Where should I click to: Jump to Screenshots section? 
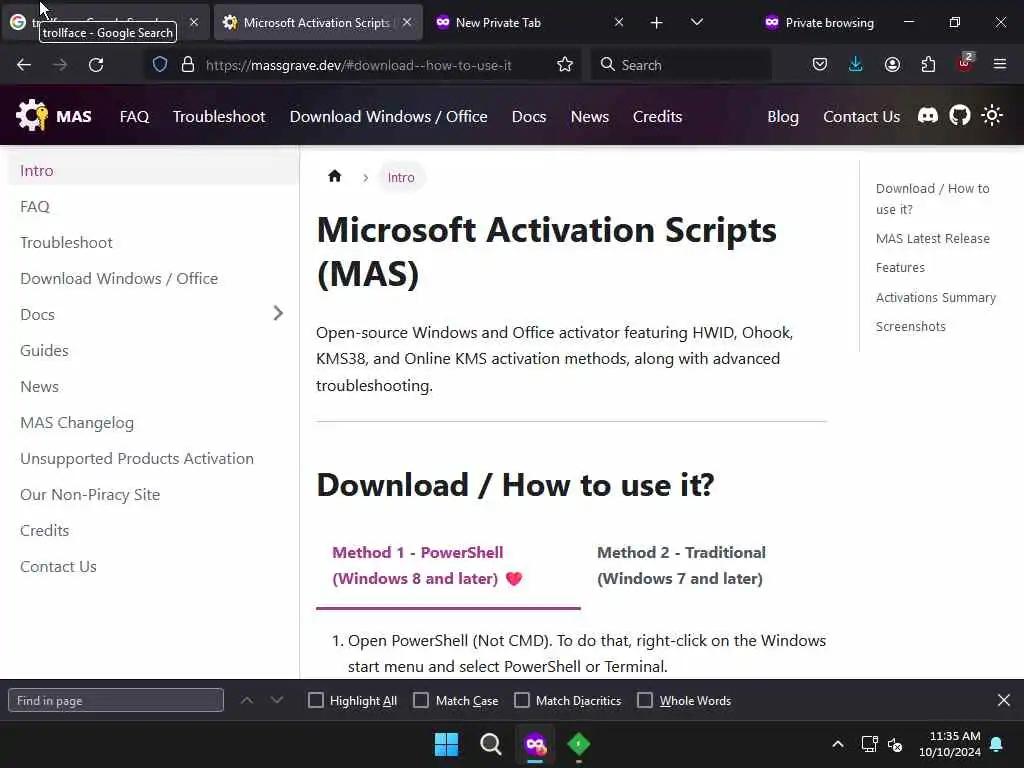(910, 327)
